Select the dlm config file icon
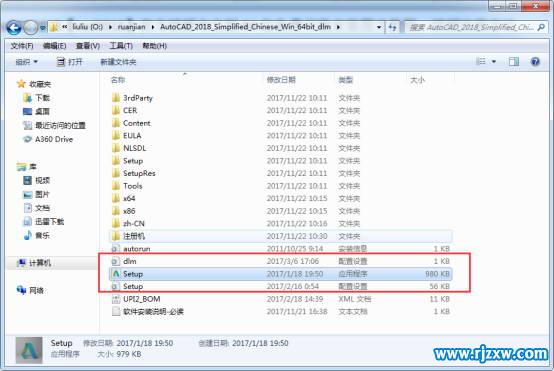 click(x=116, y=261)
